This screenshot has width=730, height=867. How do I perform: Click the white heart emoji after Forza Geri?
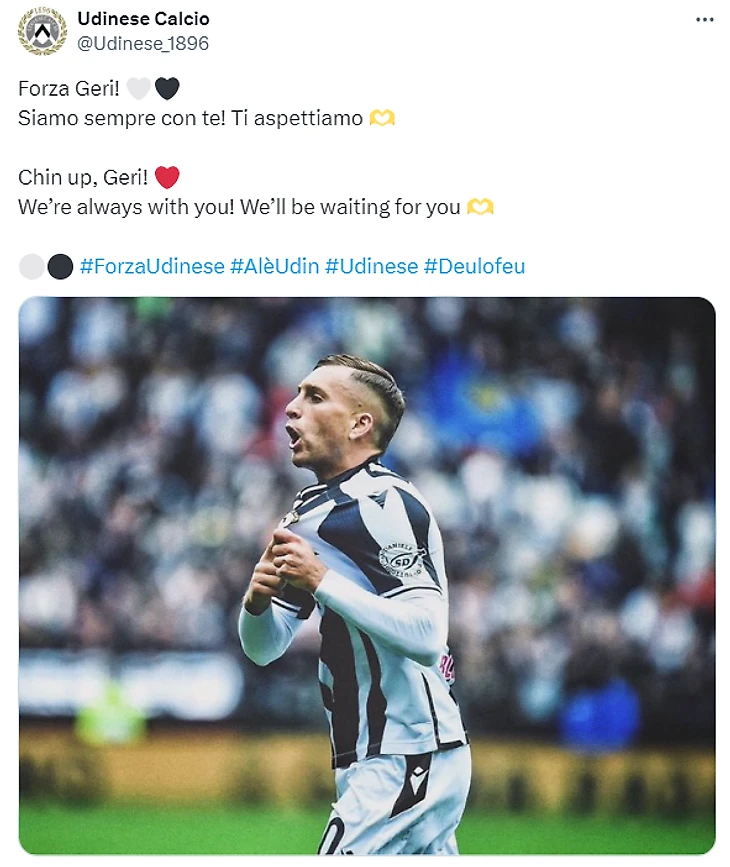(x=139, y=89)
